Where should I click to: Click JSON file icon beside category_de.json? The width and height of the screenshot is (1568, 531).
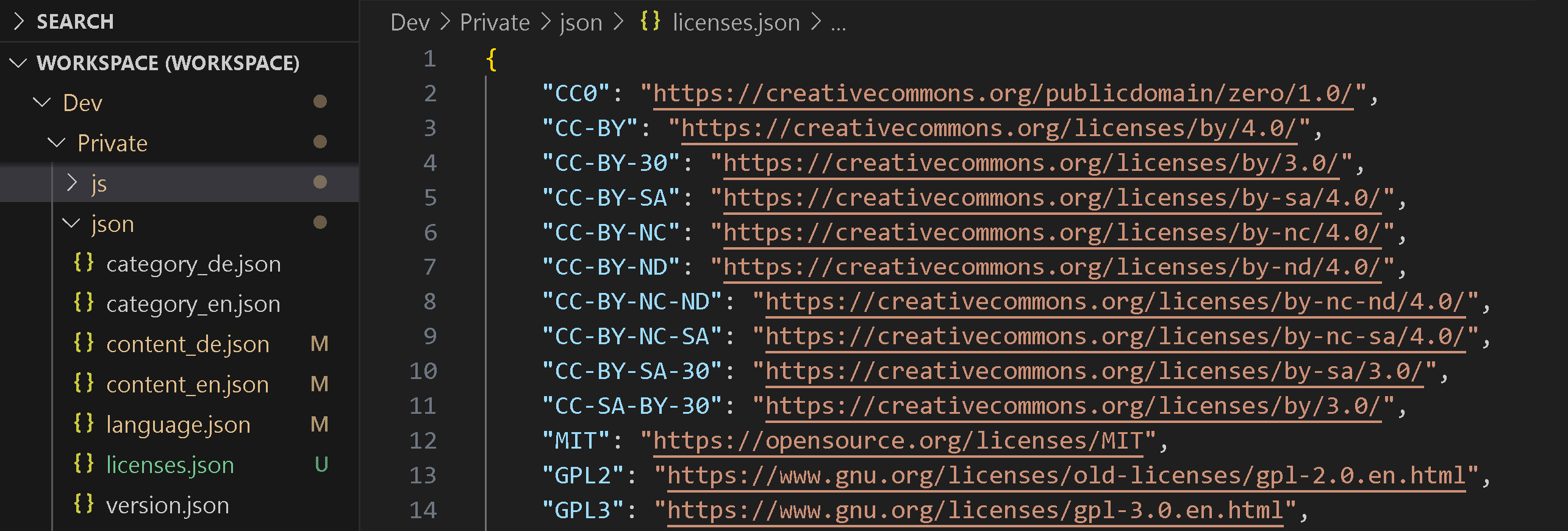(x=84, y=263)
